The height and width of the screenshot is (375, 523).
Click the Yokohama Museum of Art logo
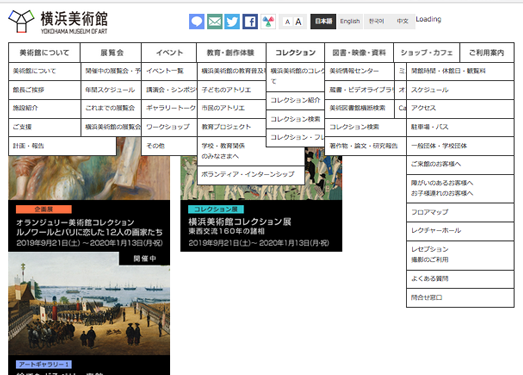click(x=58, y=22)
